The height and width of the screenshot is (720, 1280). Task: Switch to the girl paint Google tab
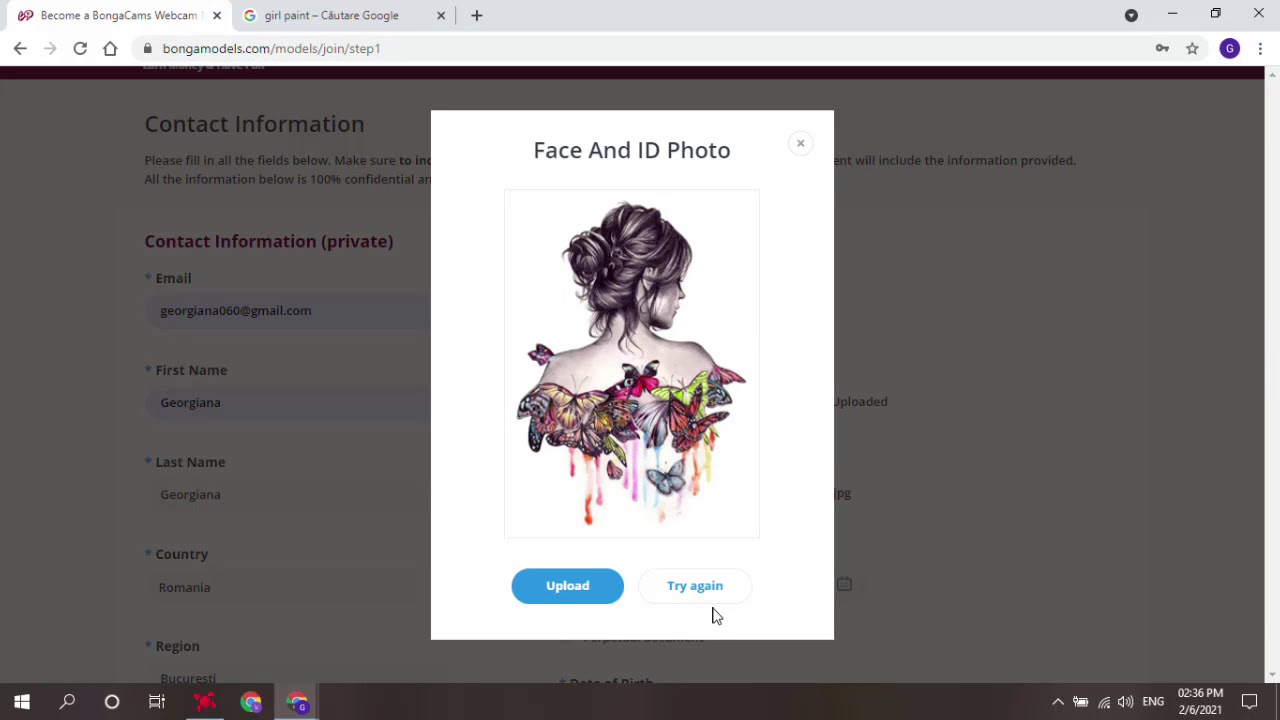point(331,15)
